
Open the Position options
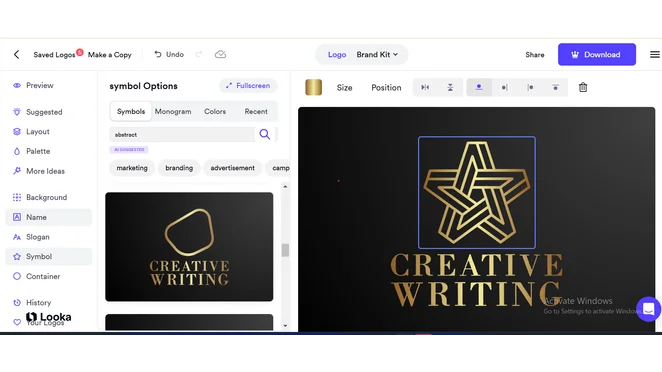point(386,87)
